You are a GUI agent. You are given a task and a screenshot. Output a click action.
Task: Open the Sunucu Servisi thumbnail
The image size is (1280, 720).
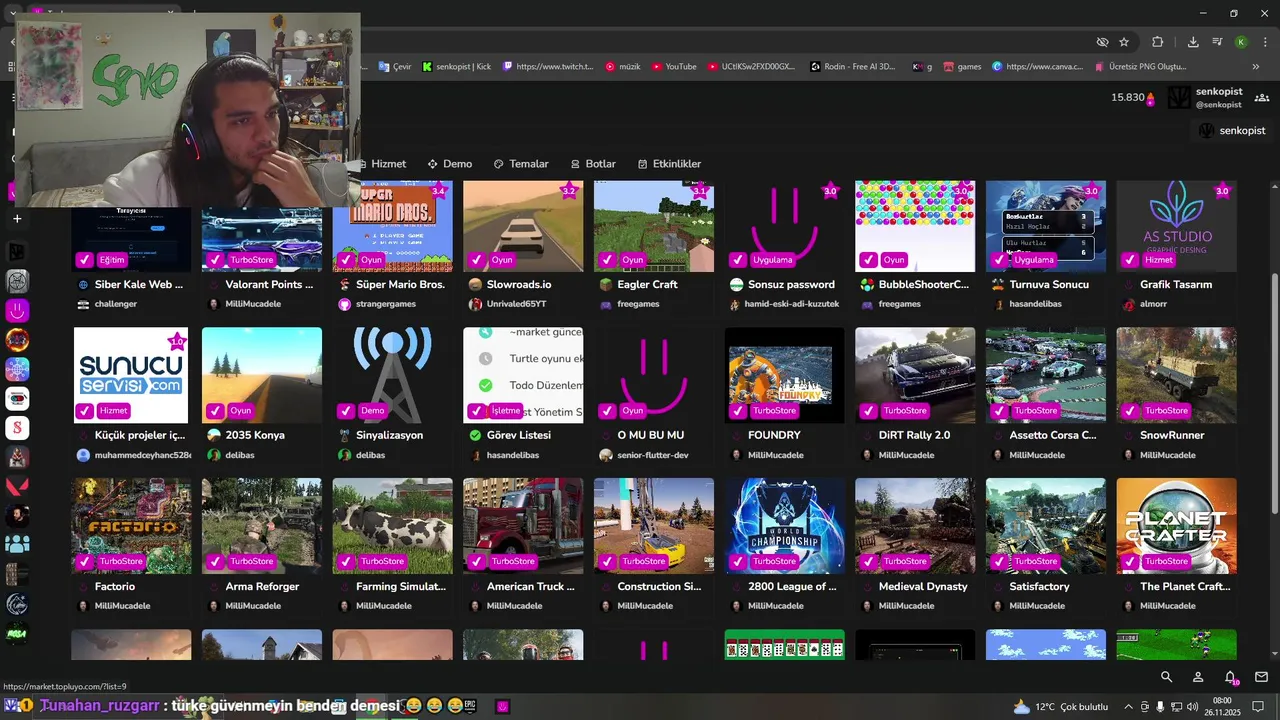click(x=131, y=375)
